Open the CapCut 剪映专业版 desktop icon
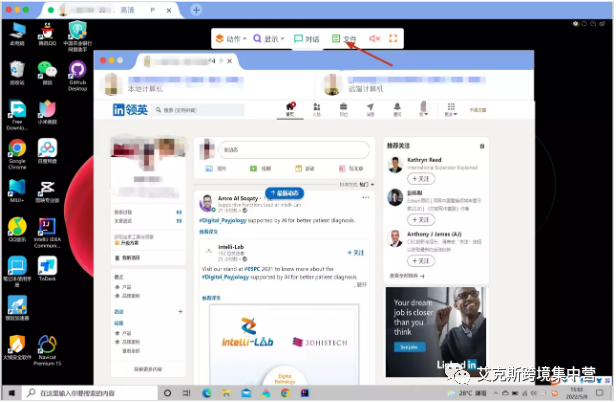This screenshot has width=616, height=402. coord(47,191)
